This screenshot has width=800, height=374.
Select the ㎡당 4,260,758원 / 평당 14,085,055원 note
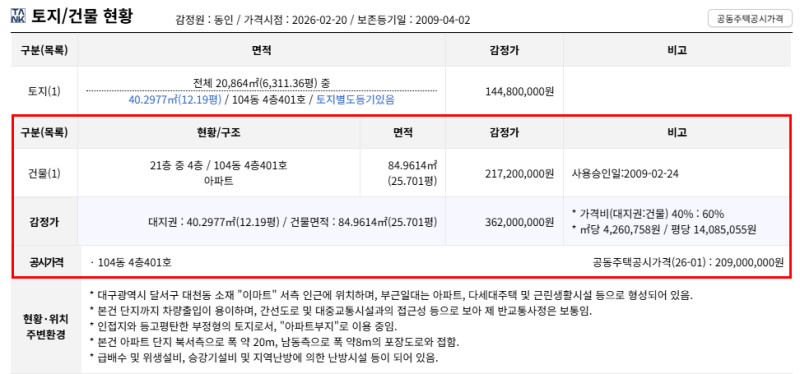click(664, 230)
